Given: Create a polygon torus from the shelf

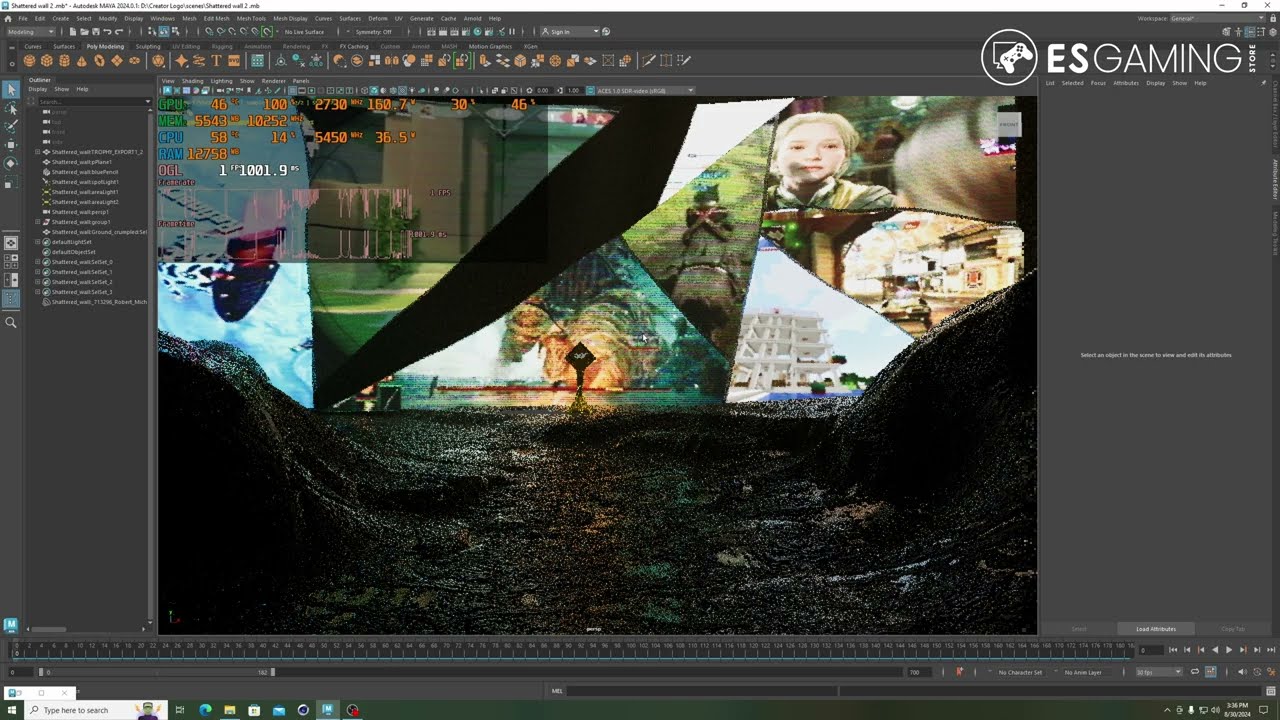Looking at the screenshot, I should click(x=99, y=61).
